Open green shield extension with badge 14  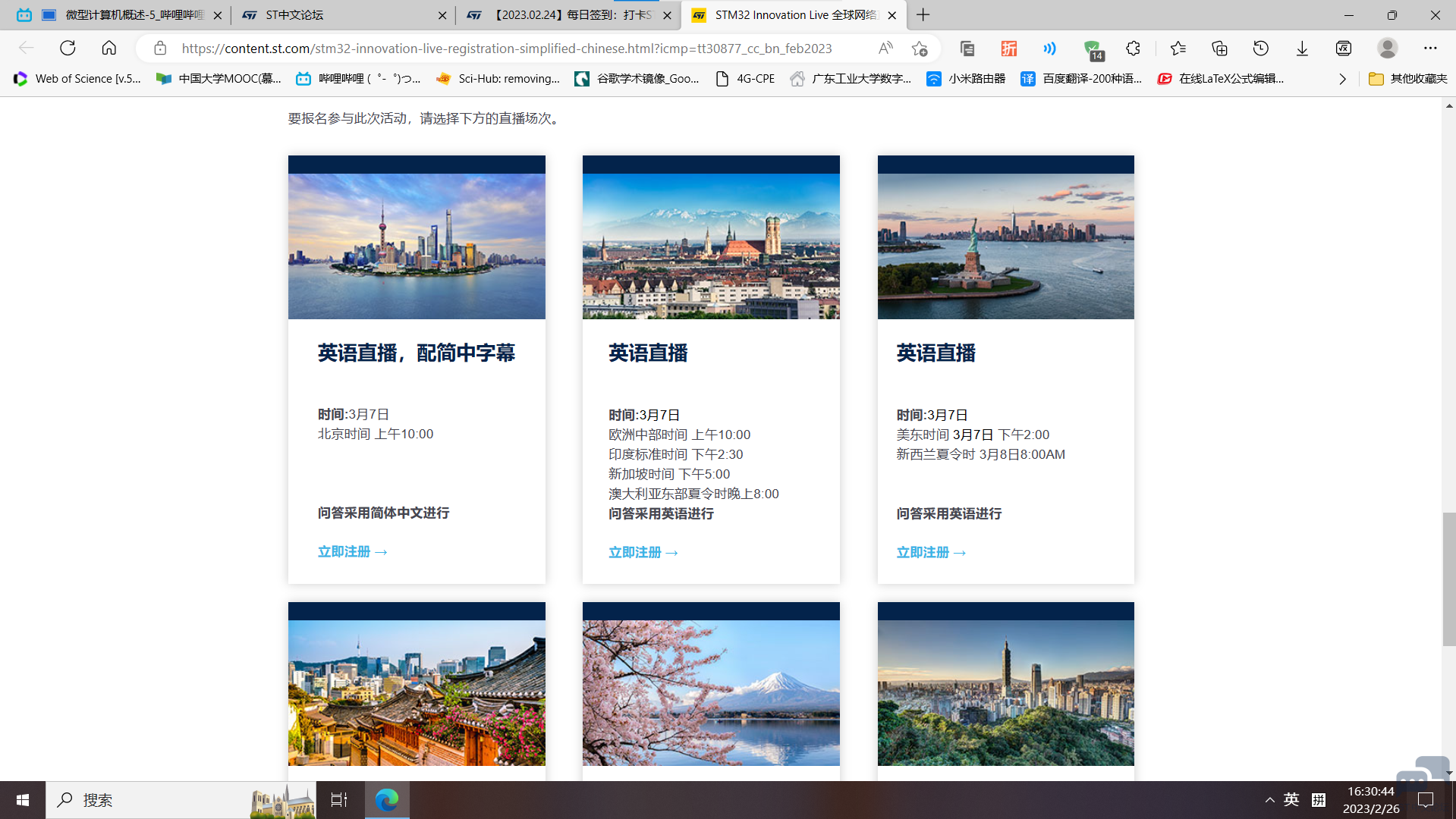pos(1093,49)
